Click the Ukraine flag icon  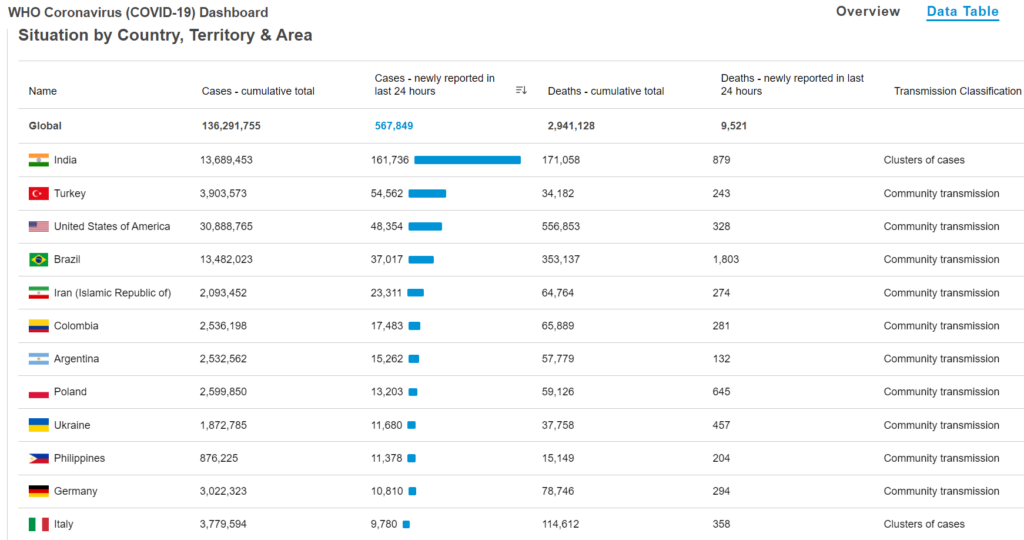[39, 425]
